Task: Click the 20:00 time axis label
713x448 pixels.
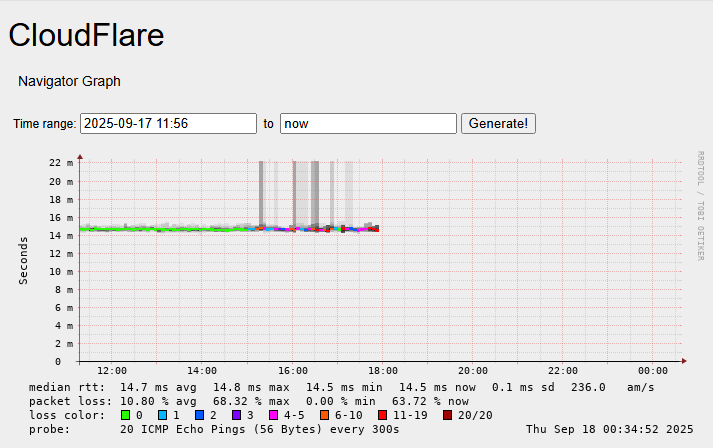Action: [x=473, y=371]
